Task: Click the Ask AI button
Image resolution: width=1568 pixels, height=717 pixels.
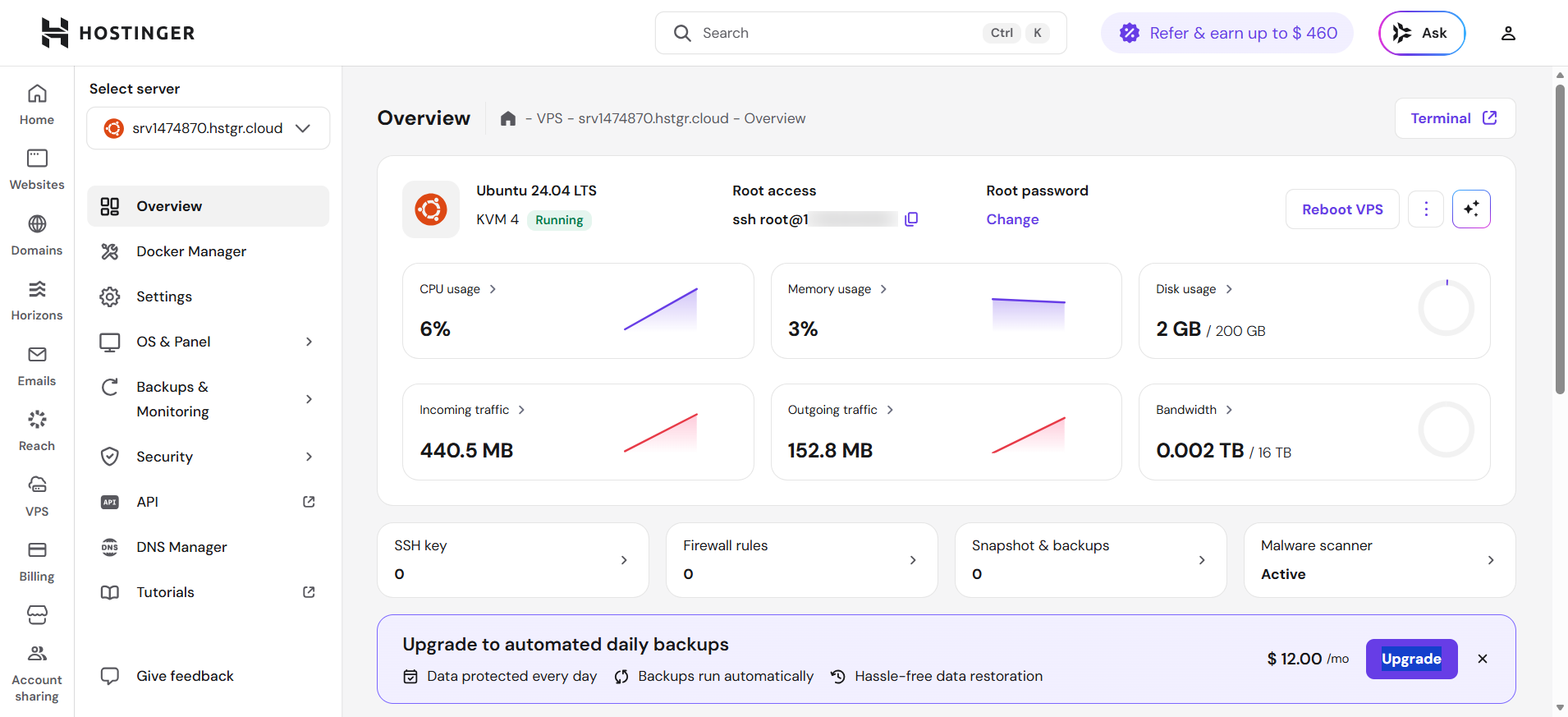Action: (1422, 33)
